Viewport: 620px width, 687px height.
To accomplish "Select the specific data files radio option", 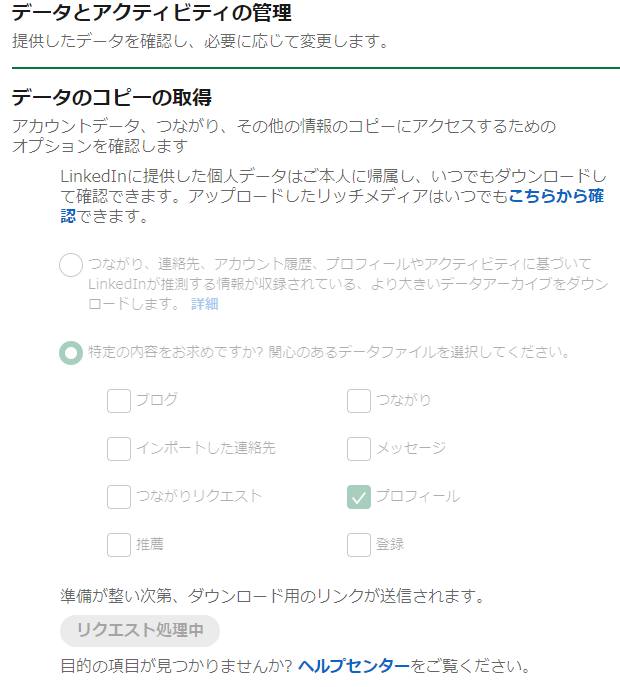I will [x=71, y=353].
